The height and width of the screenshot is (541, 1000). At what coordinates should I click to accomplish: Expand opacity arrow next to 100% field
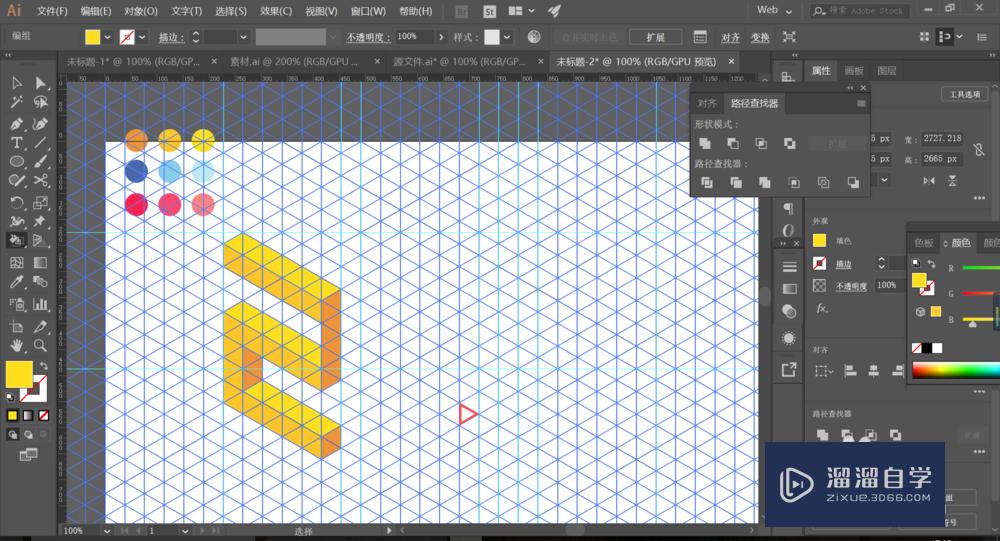click(441, 37)
